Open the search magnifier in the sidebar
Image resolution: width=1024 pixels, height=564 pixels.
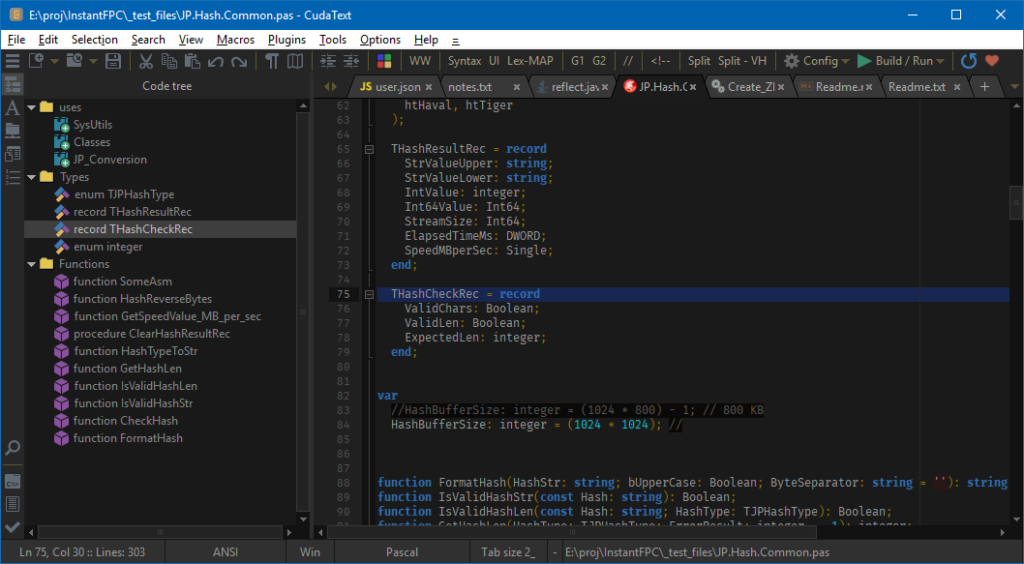tap(12, 448)
